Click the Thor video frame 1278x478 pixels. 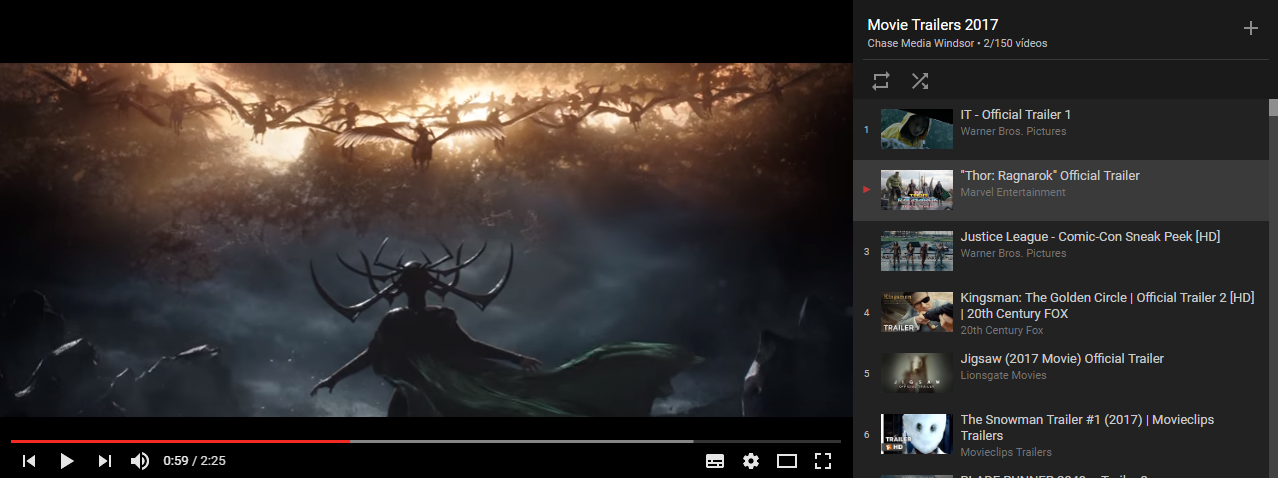pyautogui.click(x=426, y=240)
